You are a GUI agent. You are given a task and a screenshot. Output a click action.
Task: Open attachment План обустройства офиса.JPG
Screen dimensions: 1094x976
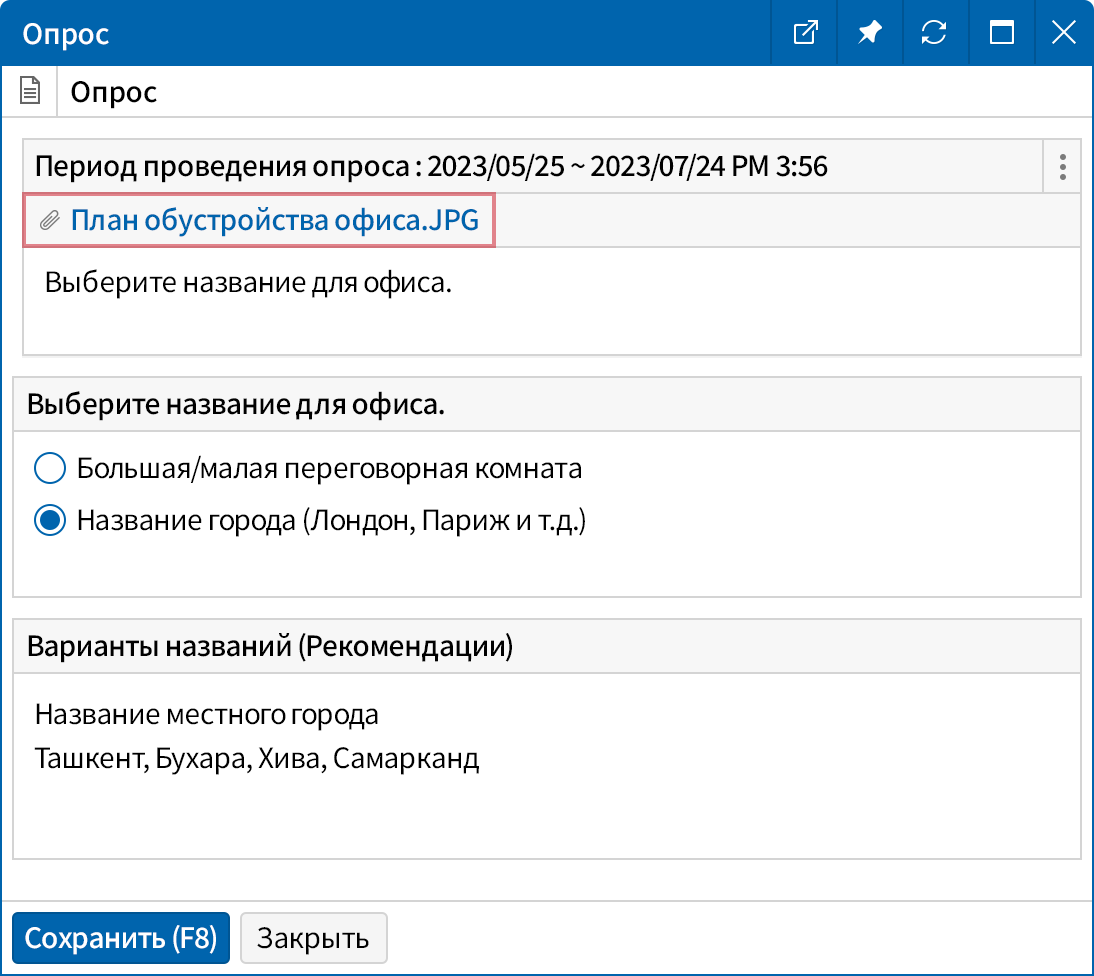pyautogui.click(x=274, y=220)
